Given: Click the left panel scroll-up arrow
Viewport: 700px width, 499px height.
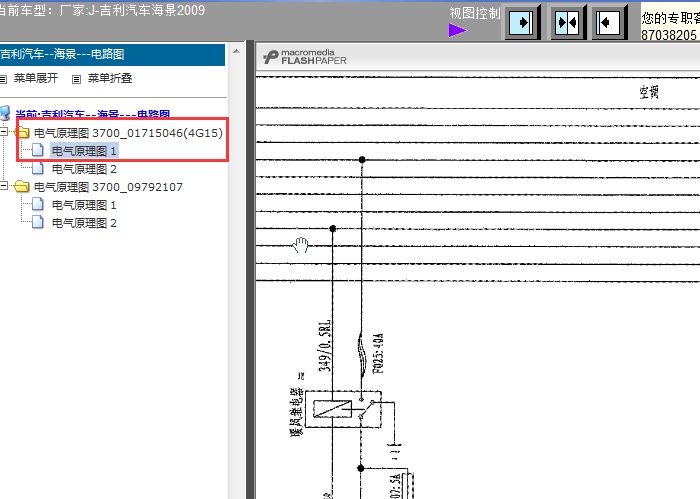Looking at the screenshot, I should pos(236,52).
